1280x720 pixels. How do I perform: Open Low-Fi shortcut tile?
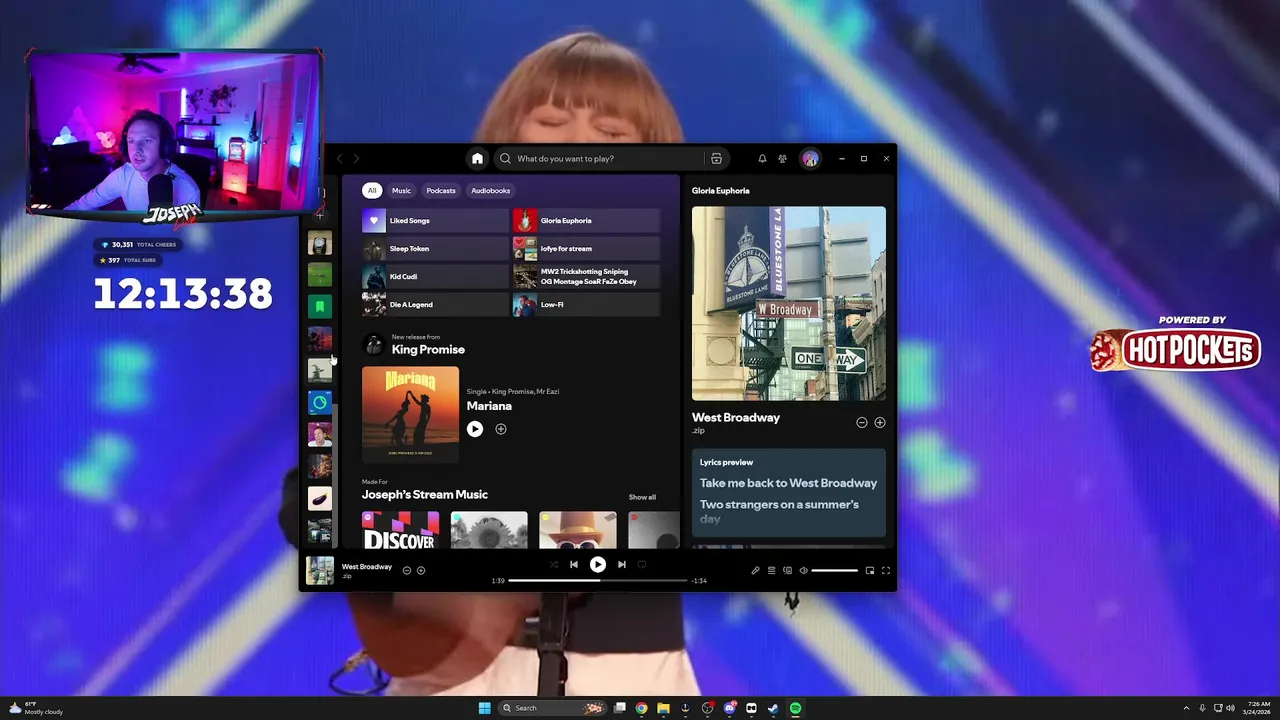pyautogui.click(x=586, y=304)
